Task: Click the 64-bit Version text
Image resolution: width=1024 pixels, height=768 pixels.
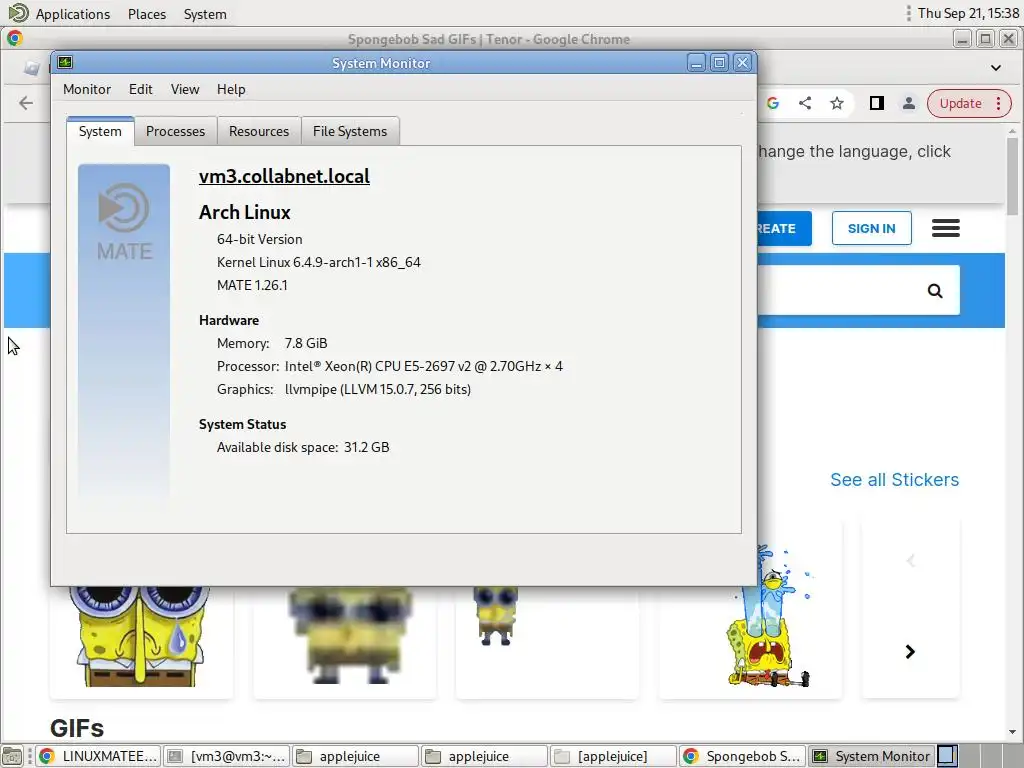Action: (x=259, y=240)
